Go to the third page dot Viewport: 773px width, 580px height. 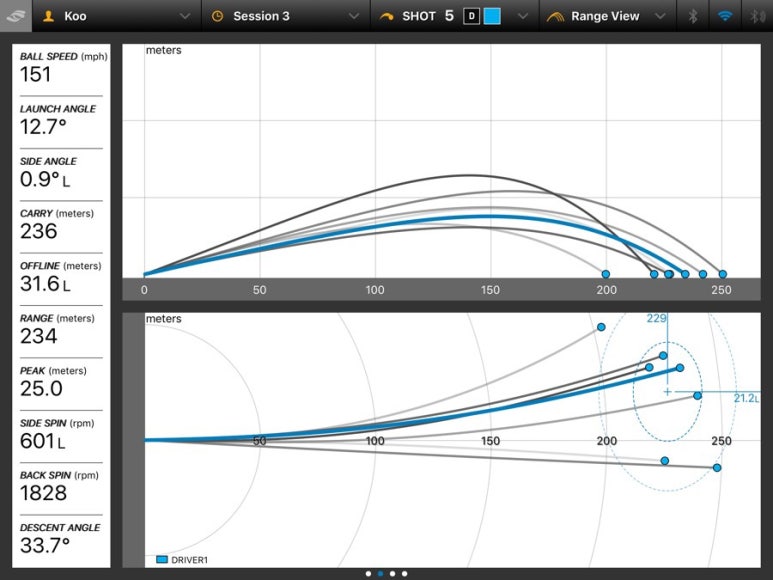(392, 574)
